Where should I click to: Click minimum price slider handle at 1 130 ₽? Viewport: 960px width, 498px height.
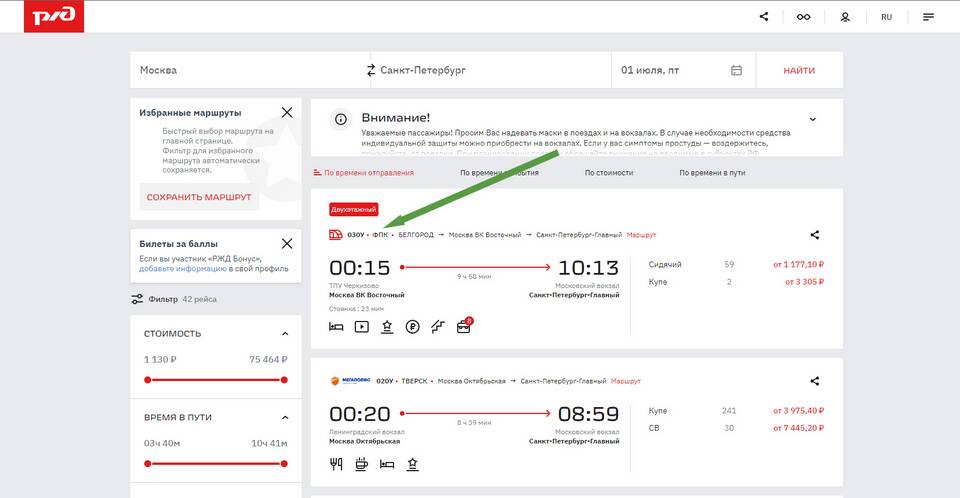[x=148, y=380]
